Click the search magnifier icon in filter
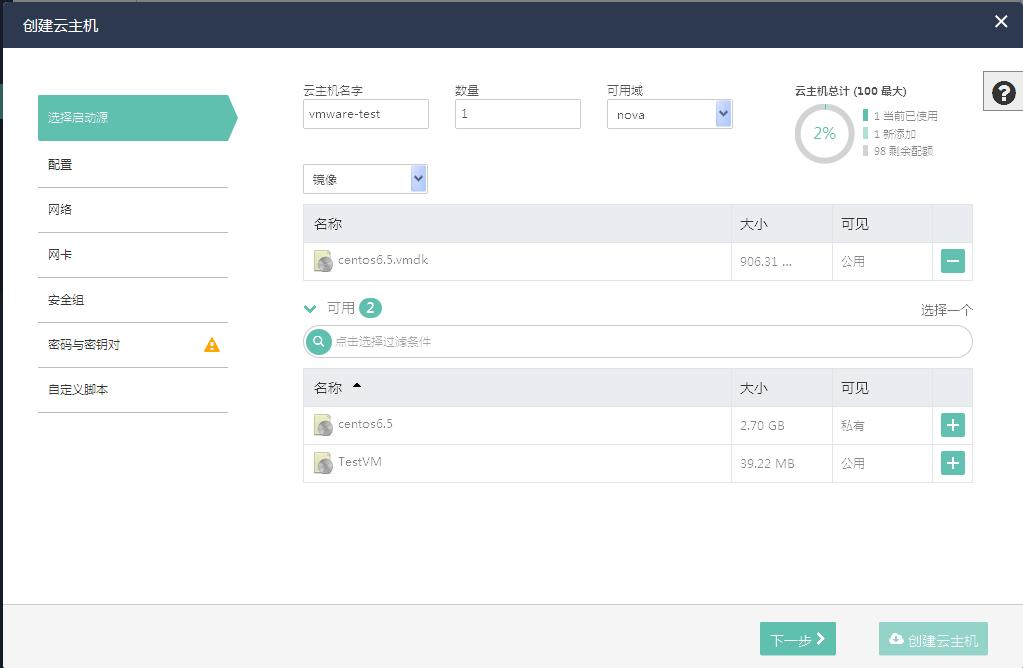This screenshot has width=1023, height=668. (319, 342)
